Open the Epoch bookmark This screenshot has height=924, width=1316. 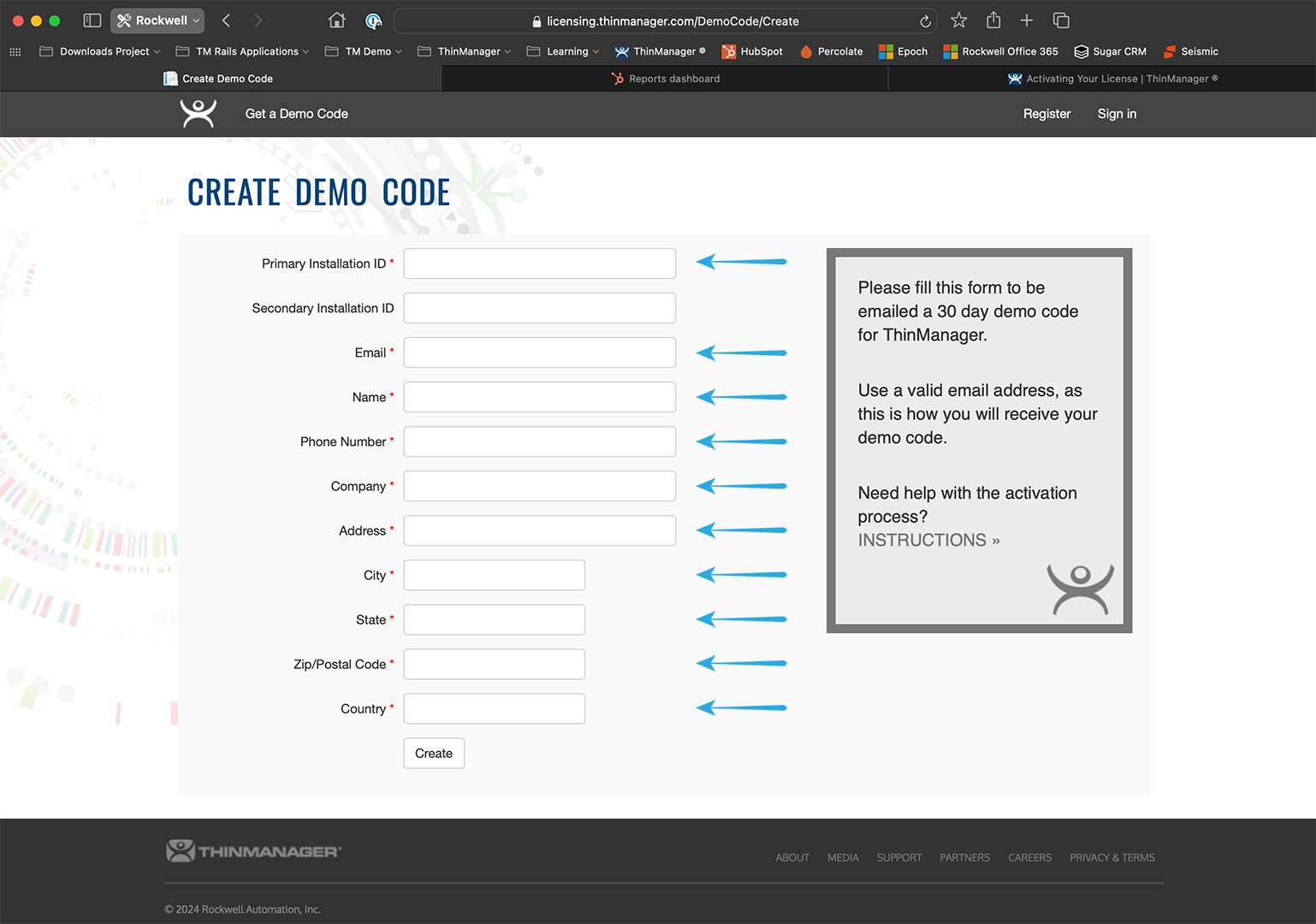click(x=903, y=51)
